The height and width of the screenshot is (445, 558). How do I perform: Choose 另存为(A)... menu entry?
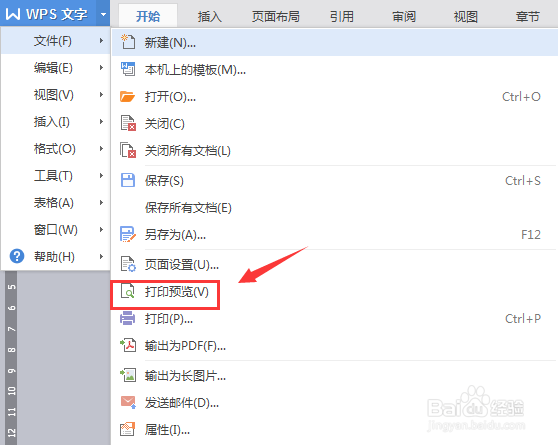click(x=335, y=235)
